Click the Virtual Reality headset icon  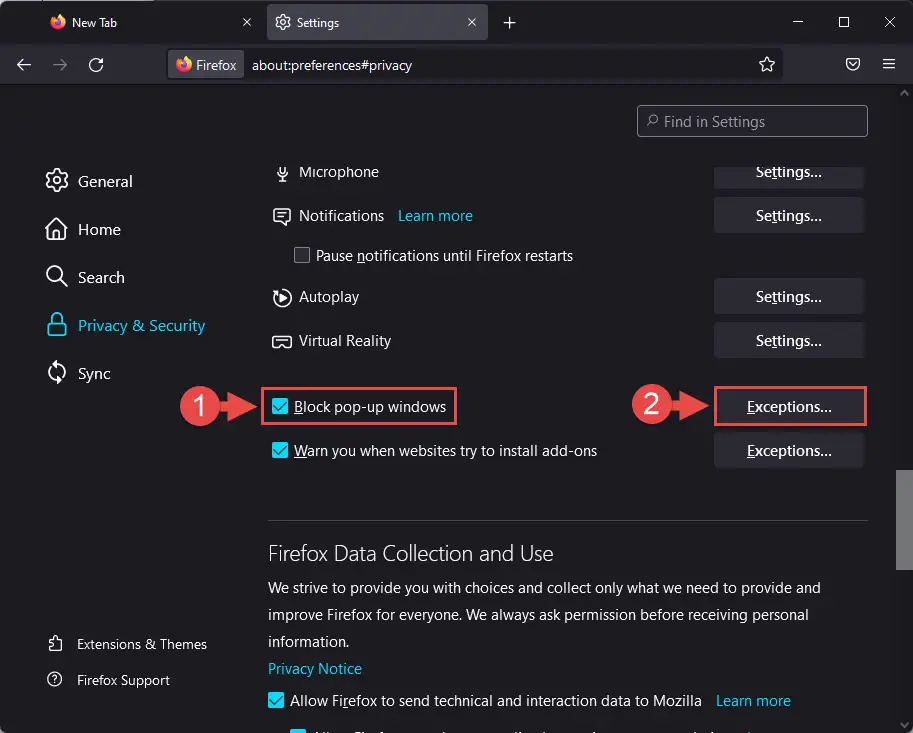(x=282, y=342)
